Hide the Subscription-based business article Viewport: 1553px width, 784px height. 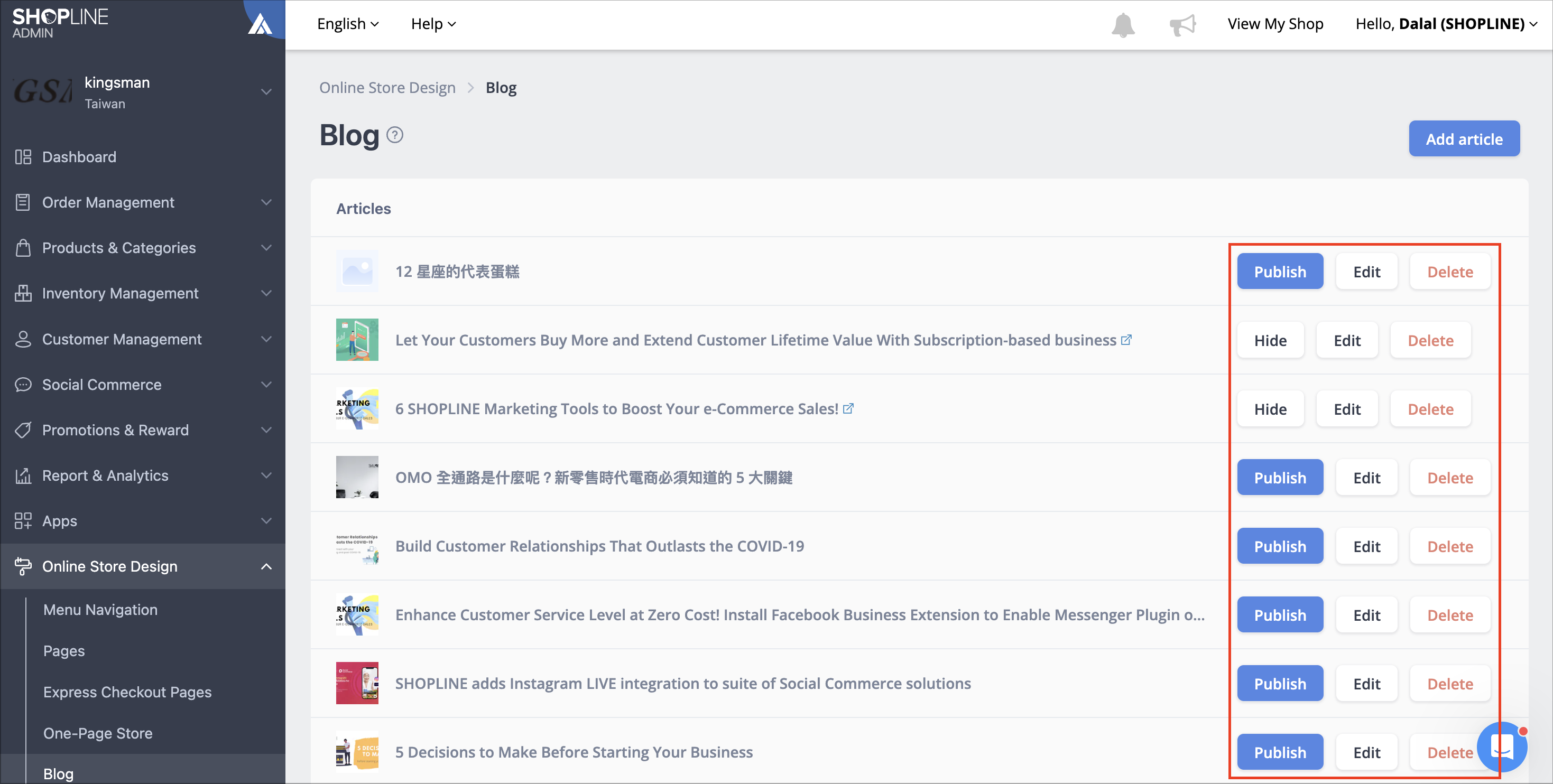pos(1270,340)
